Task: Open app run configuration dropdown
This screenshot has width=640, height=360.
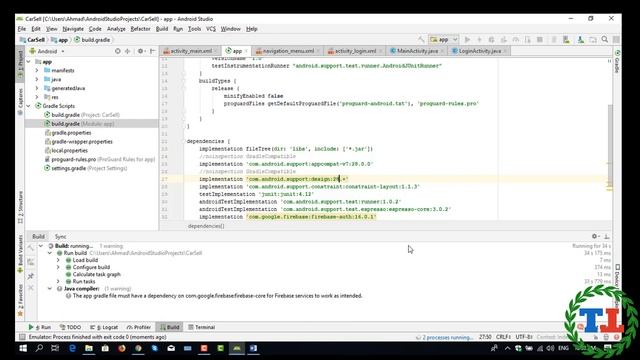Action: pyautogui.click(x=444, y=40)
